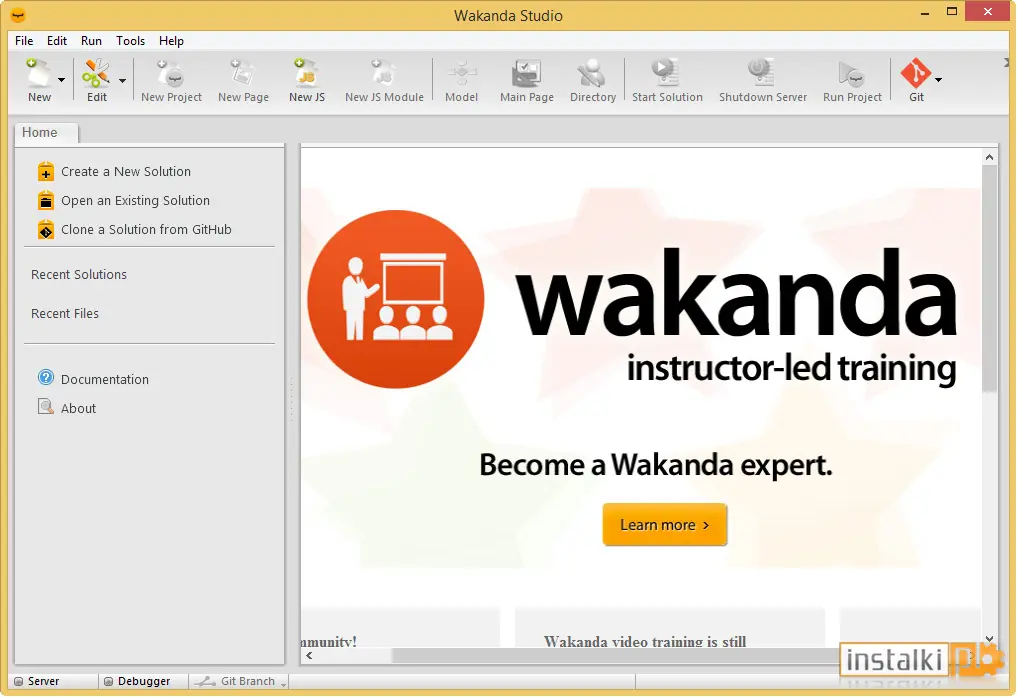Viewport: 1017px width, 697px height.
Task: Click the Wakanda video training card text
Action: [x=645, y=641]
